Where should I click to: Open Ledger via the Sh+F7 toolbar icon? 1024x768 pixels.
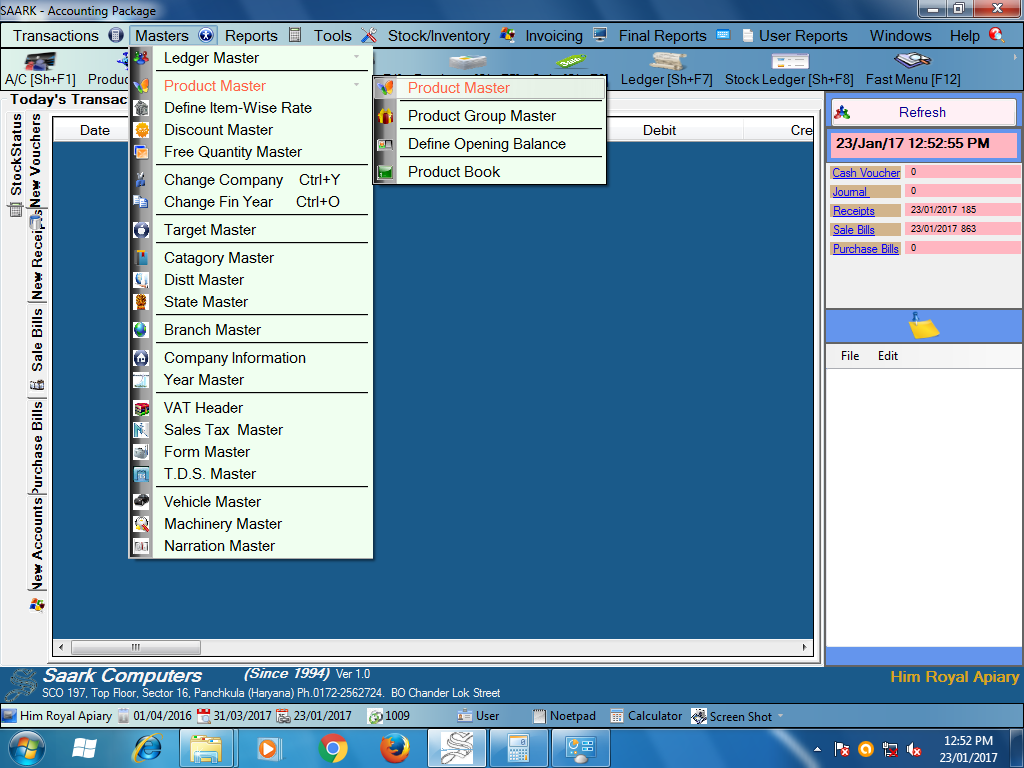pyautogui.click(x=667, y=60)
